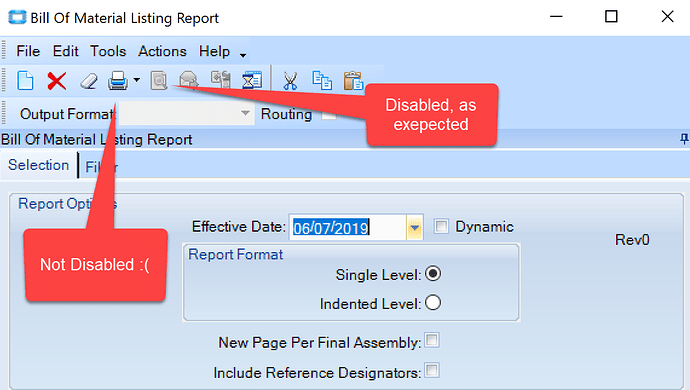Viewport: 690px width, 390px height.
Task: Maximize the Bill Of Material window
Action: (611, 17)
